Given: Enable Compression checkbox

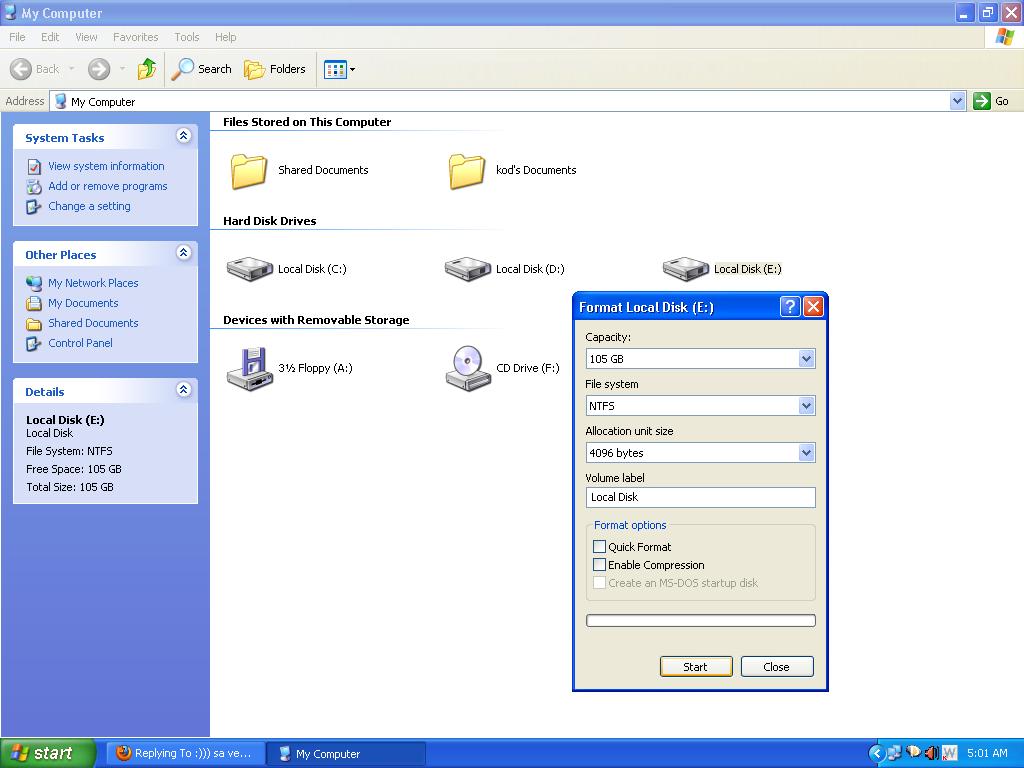Looking at the screenshot, I should click(599, 565).
